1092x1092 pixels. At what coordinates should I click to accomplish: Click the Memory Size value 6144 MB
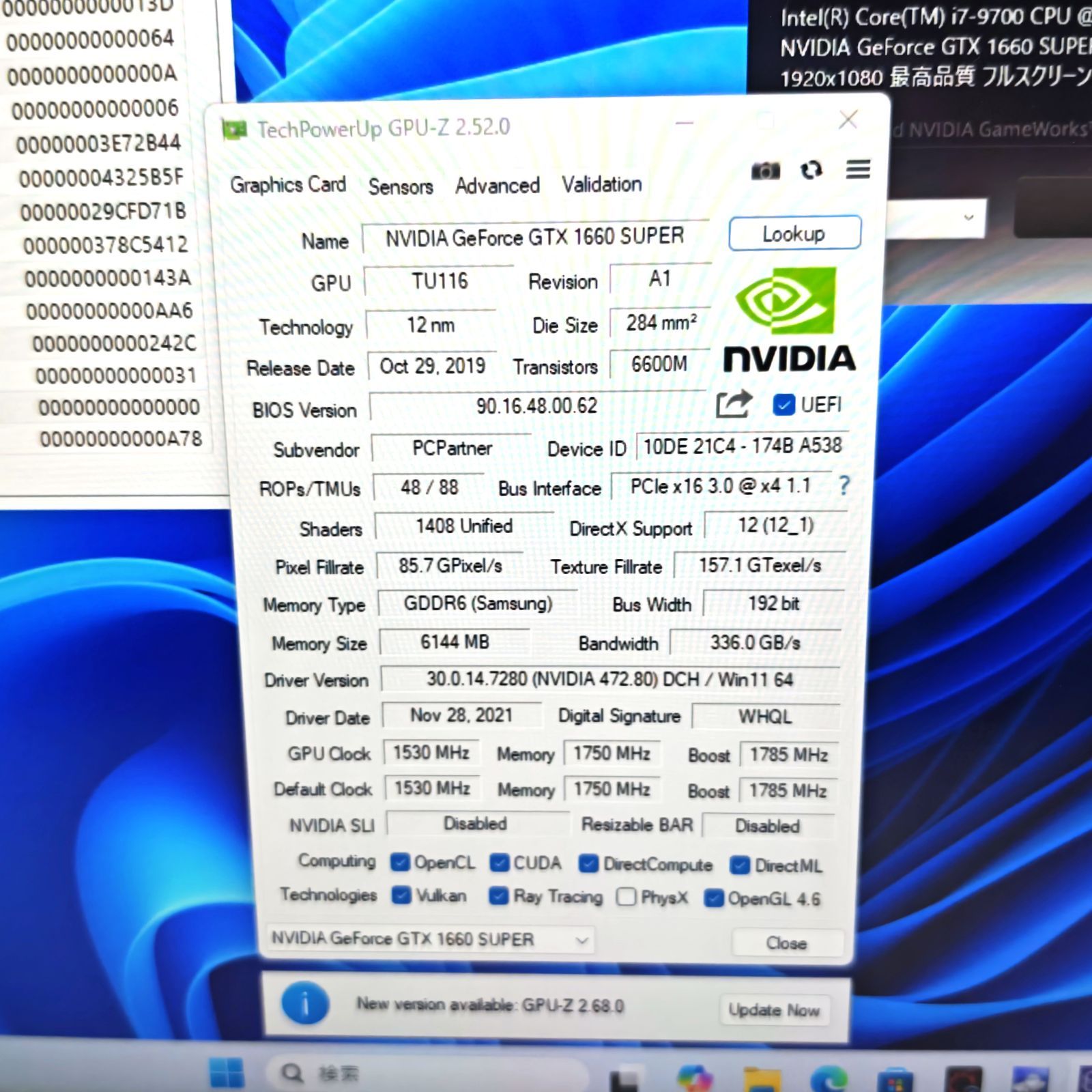point(455,642)
